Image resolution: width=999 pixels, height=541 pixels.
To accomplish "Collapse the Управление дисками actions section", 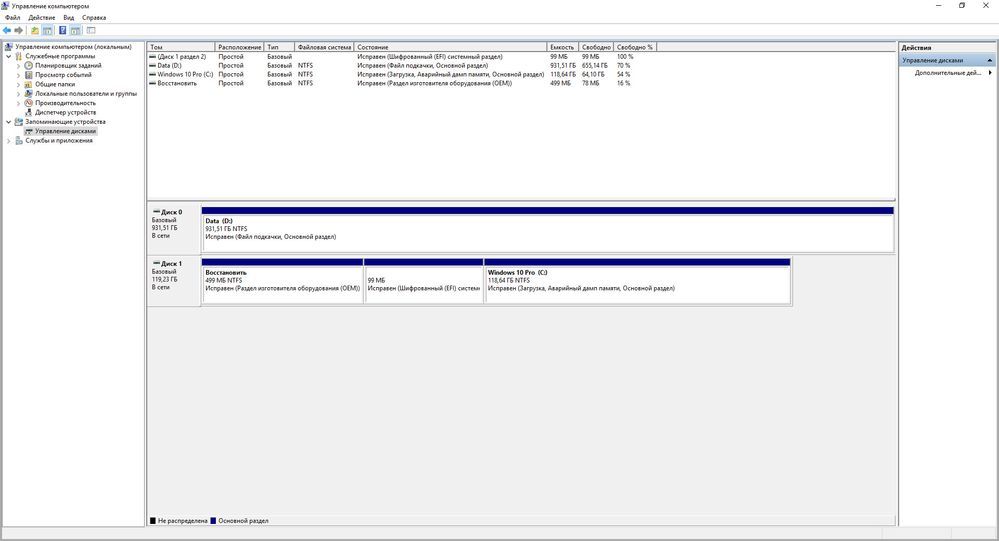I will tap(990, 60).
